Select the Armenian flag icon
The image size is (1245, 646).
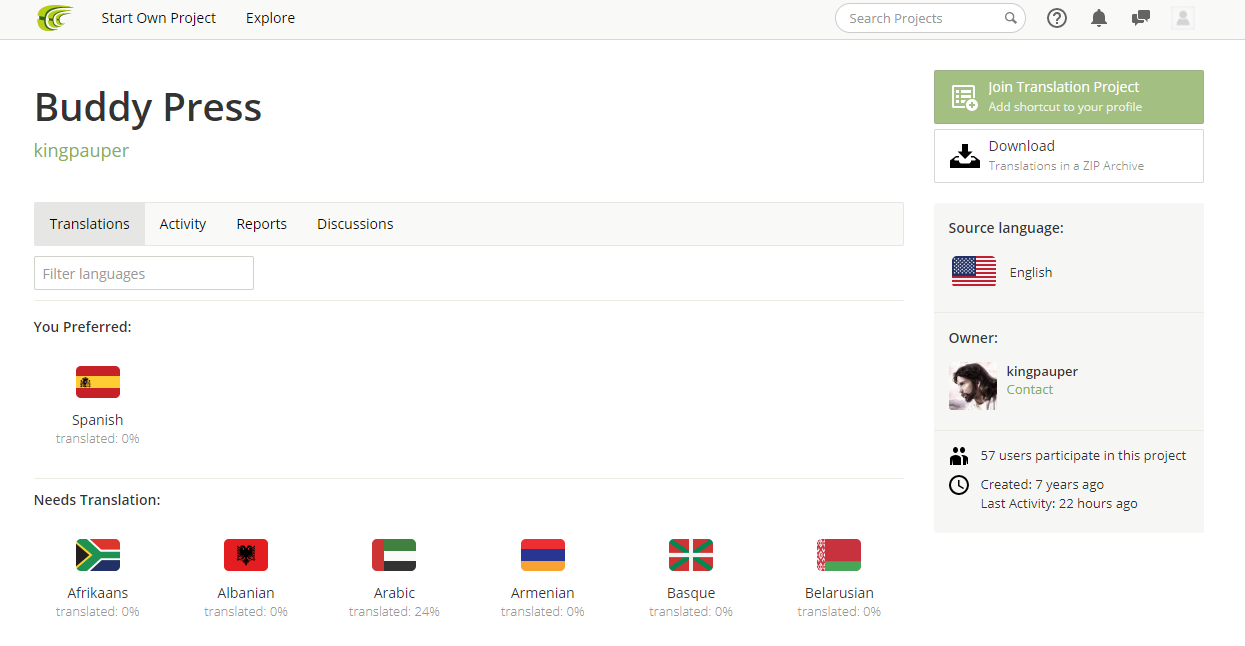click(x=543, y=555)
